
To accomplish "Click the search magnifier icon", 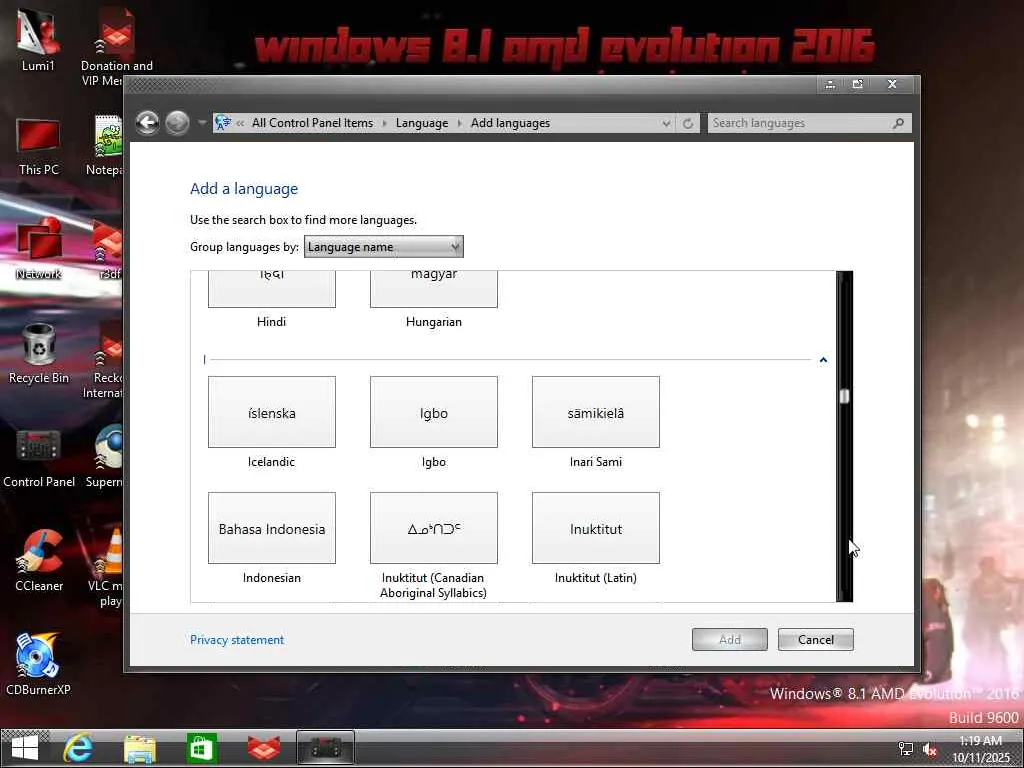I will (x=899, y=123).
